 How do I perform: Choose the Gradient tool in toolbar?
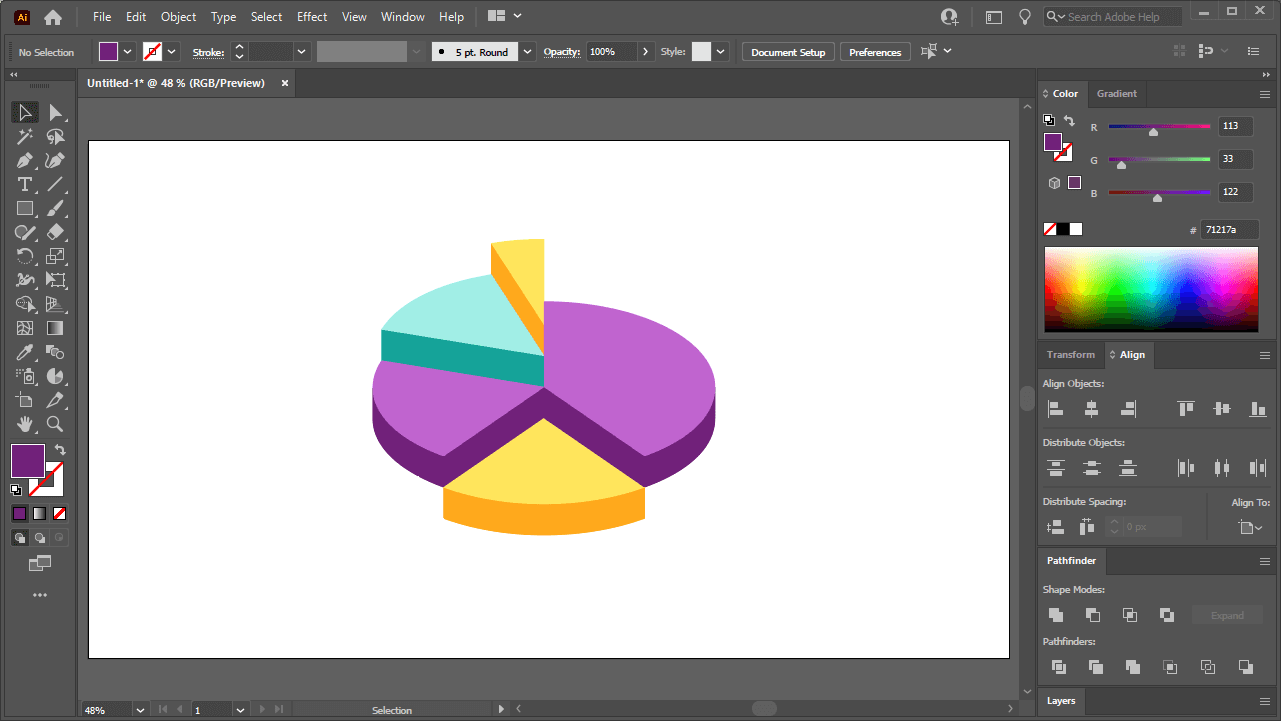55,328
